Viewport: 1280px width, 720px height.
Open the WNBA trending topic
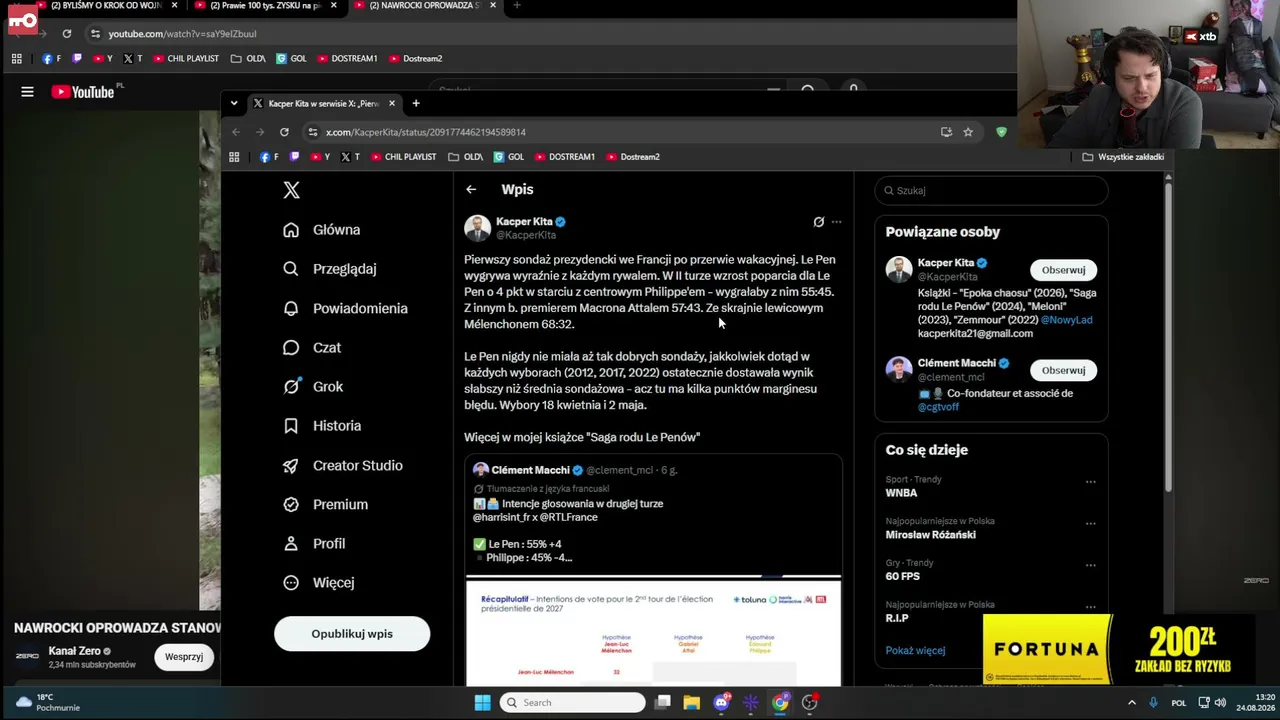(x=901, y=493)
